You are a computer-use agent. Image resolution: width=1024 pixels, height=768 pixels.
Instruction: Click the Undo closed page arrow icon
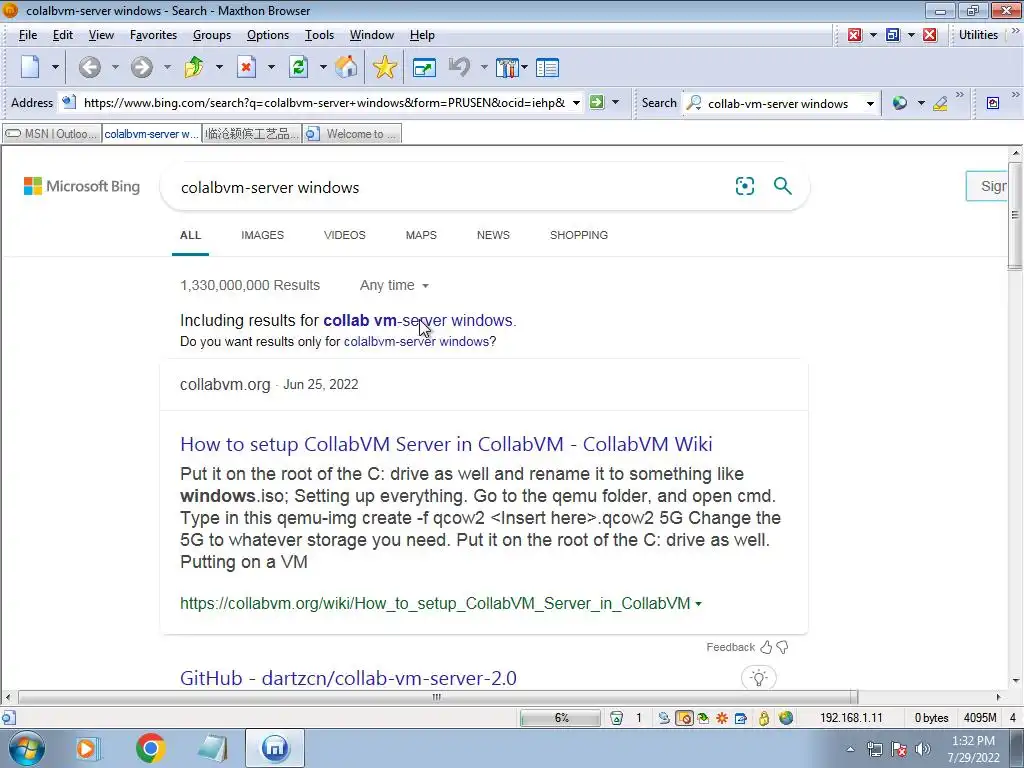pos(460,67)
